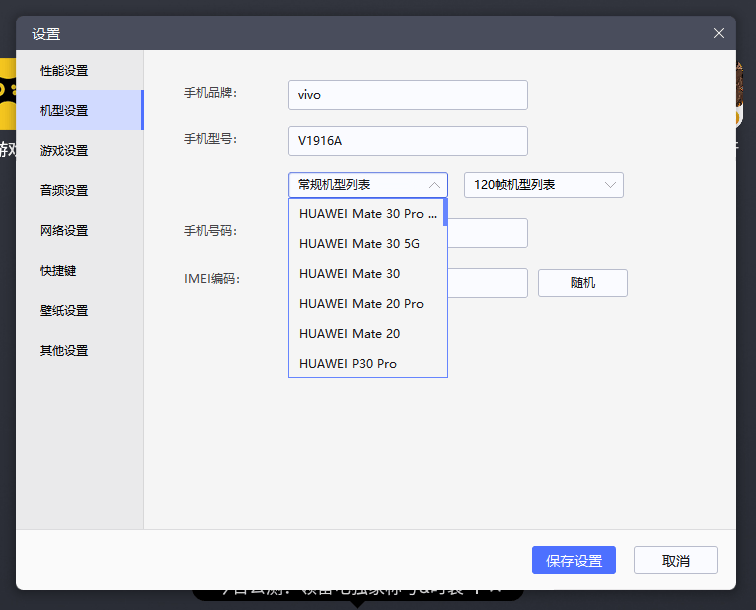Show the 快捷键 settings tab
The width and height of the screenshot is (756, 610).
pyautogui.click(x=80, y=271)
